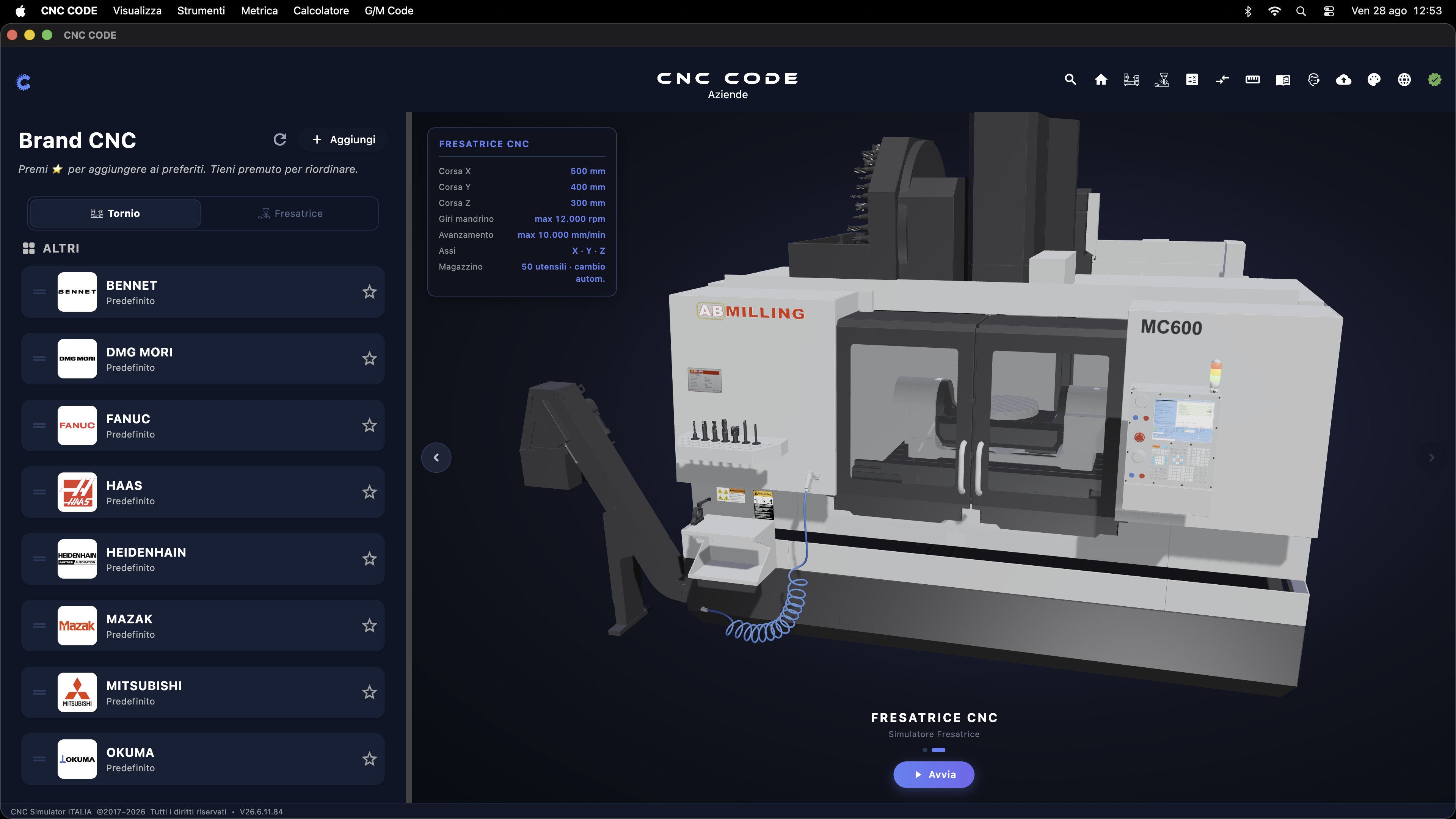Click the OKUMA brand logo
The image size is (1456, 819).
tap(77, 759)
